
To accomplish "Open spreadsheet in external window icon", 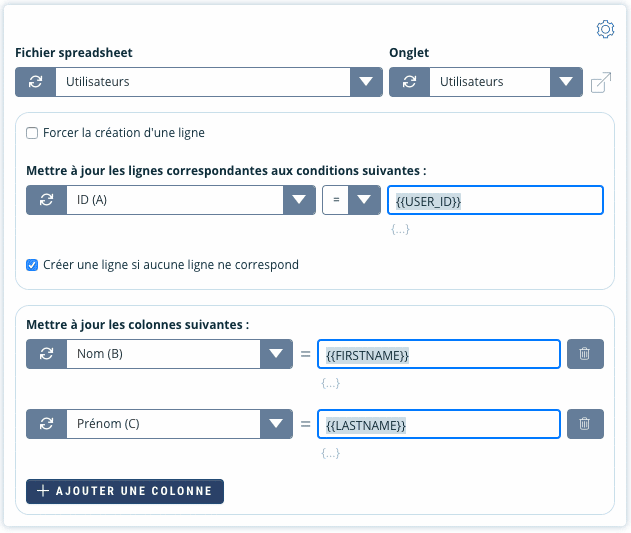I will coord(601,83).
